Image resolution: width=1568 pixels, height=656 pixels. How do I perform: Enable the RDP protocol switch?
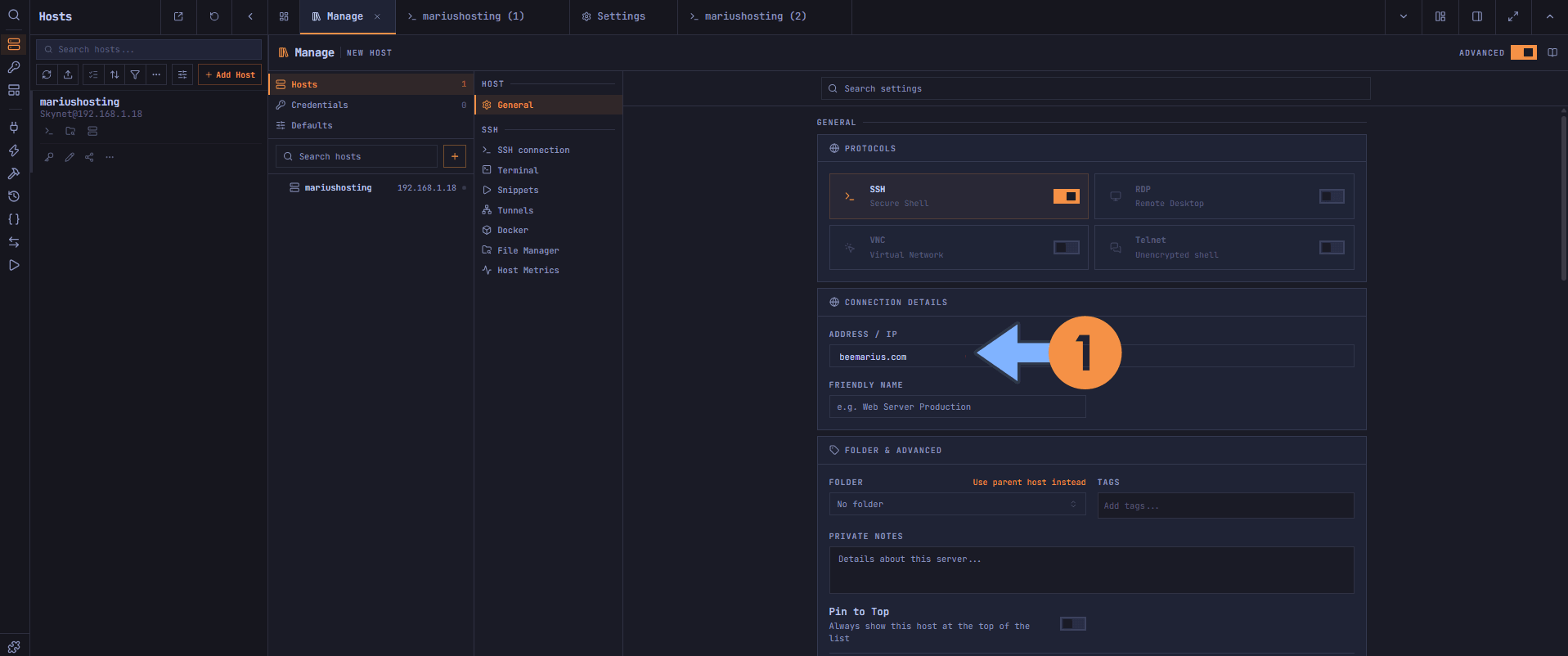pyautogui.click(x=1332, y=196)
